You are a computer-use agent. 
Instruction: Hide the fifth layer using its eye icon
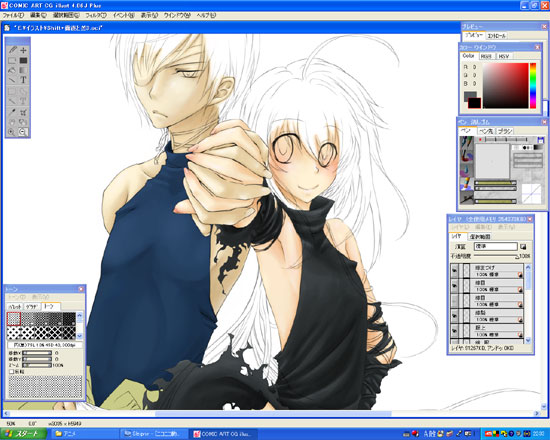(455, 332)
